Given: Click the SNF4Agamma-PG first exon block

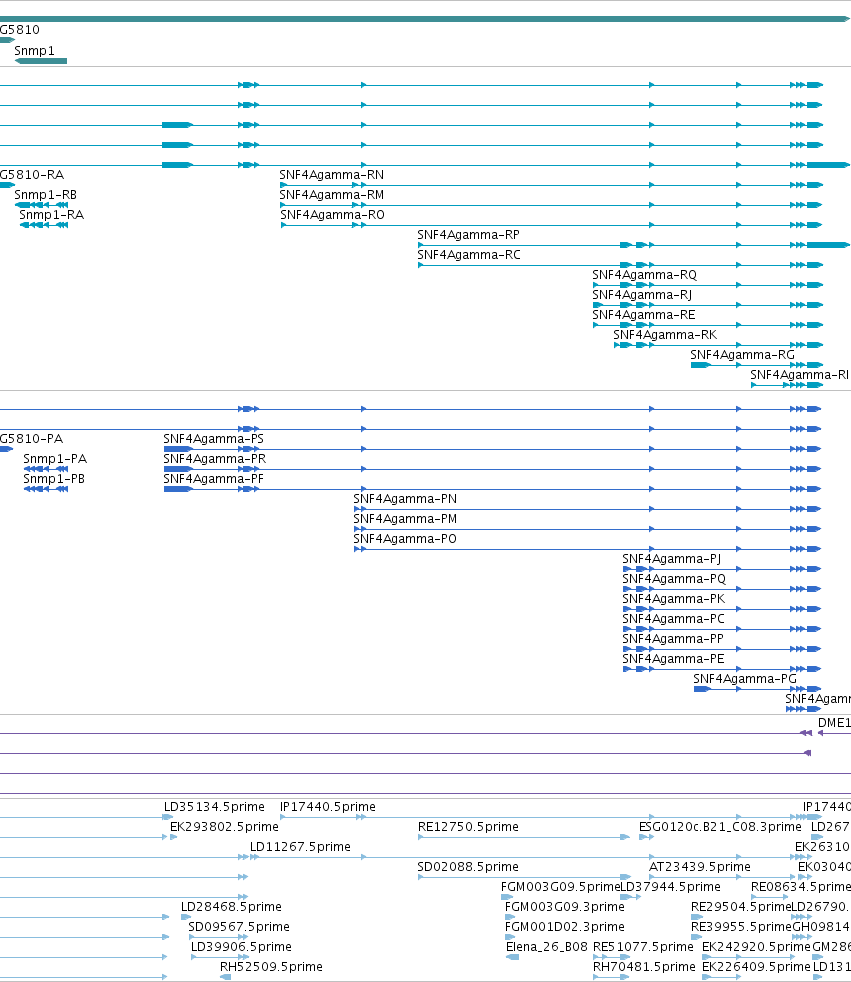Looking at the screenshot, I should click(x=702, y=690).
